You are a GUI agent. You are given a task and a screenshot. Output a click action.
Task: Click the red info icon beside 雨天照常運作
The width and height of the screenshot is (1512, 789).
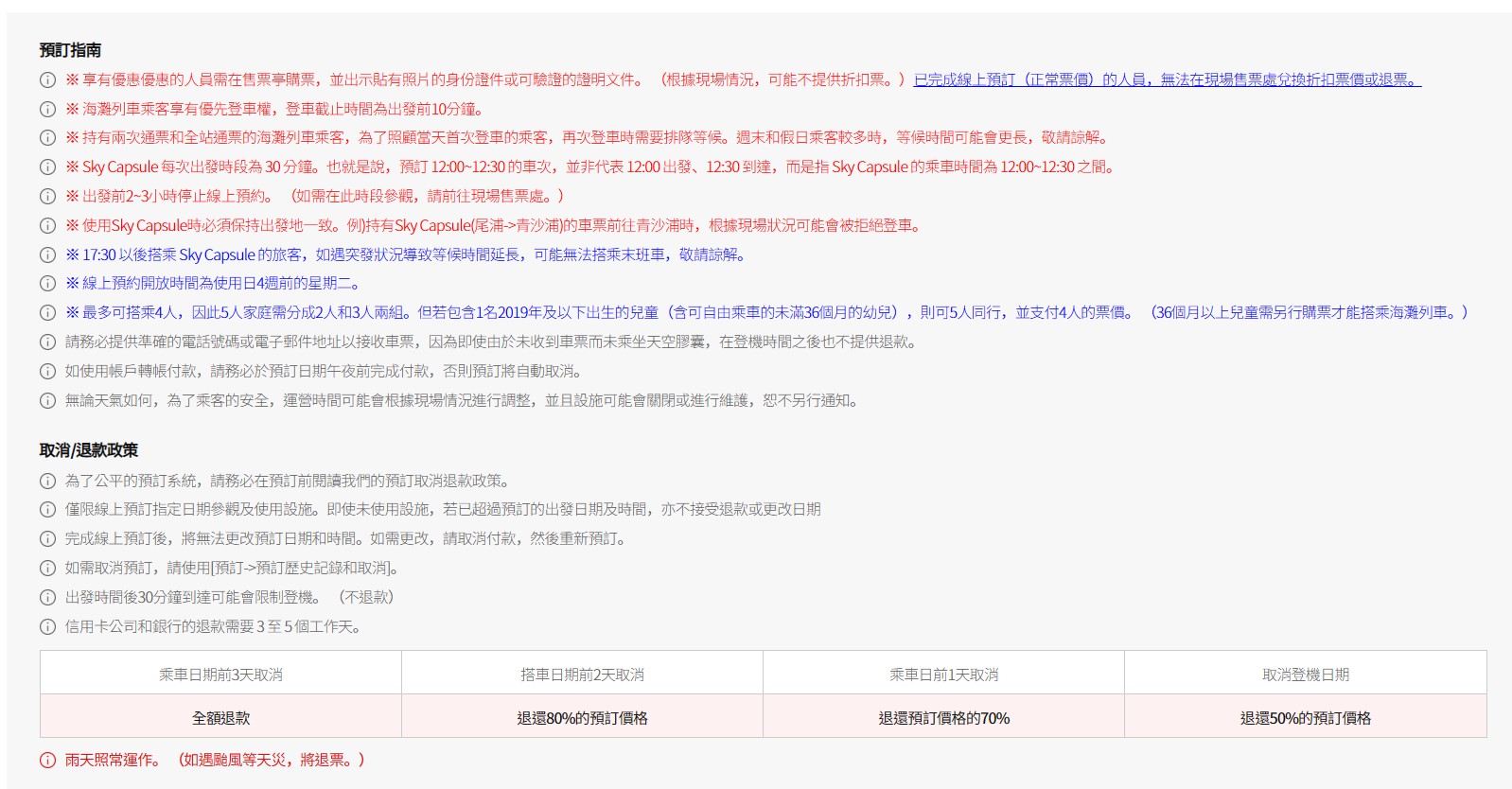[x=47, y=761]
